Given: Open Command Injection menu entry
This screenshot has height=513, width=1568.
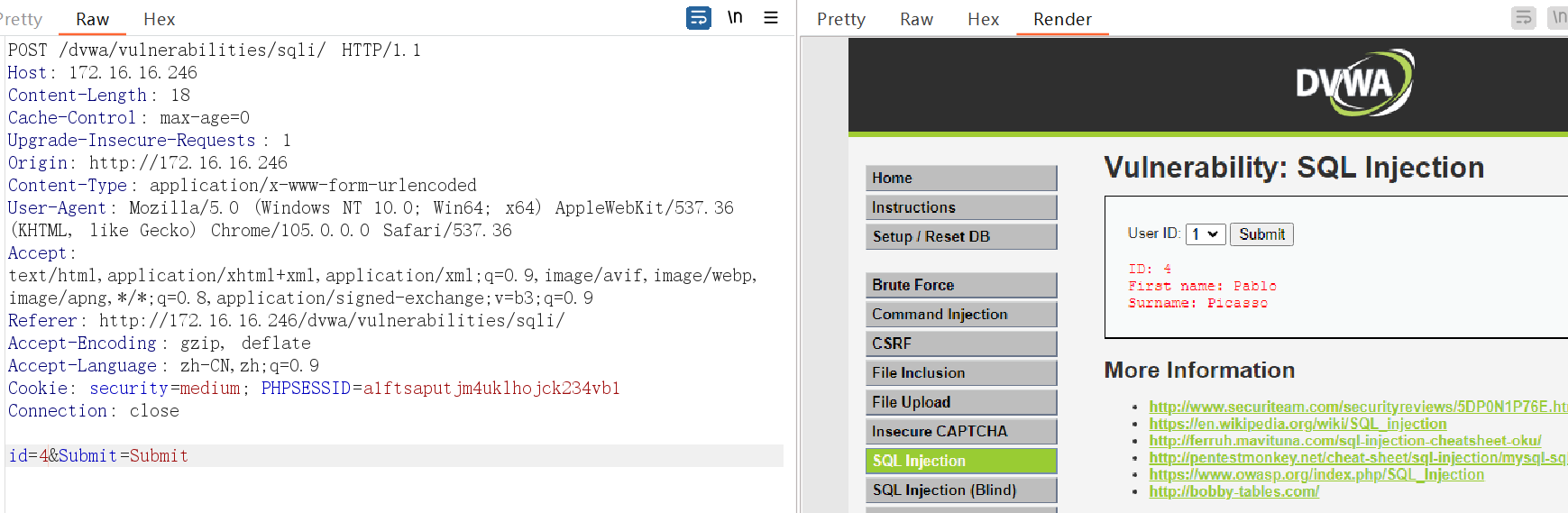Looking at the screenshot, I should 961,314.
